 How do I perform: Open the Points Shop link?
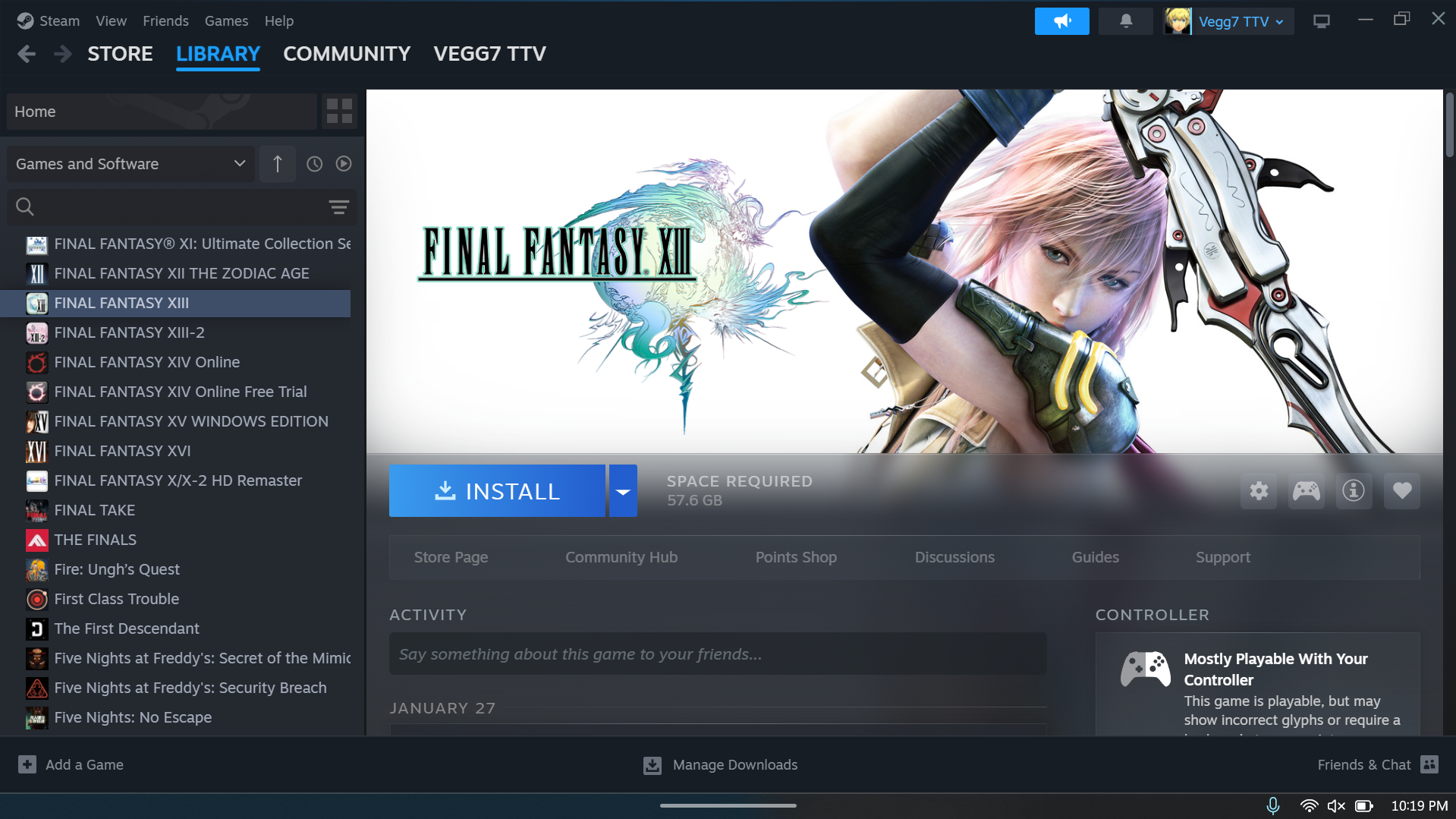click(x=796, y=557)
